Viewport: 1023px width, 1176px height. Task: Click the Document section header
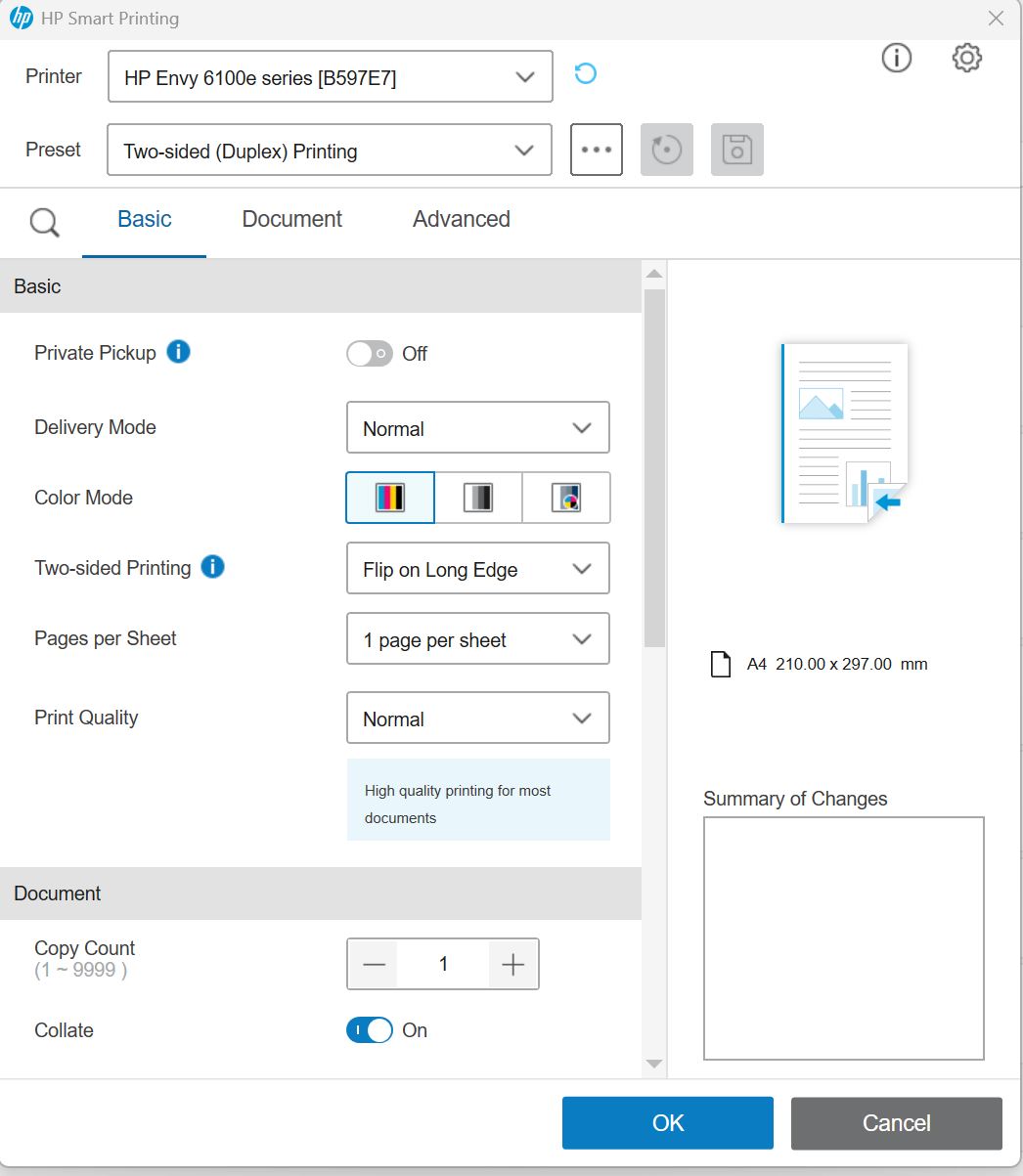click(321, 893)
